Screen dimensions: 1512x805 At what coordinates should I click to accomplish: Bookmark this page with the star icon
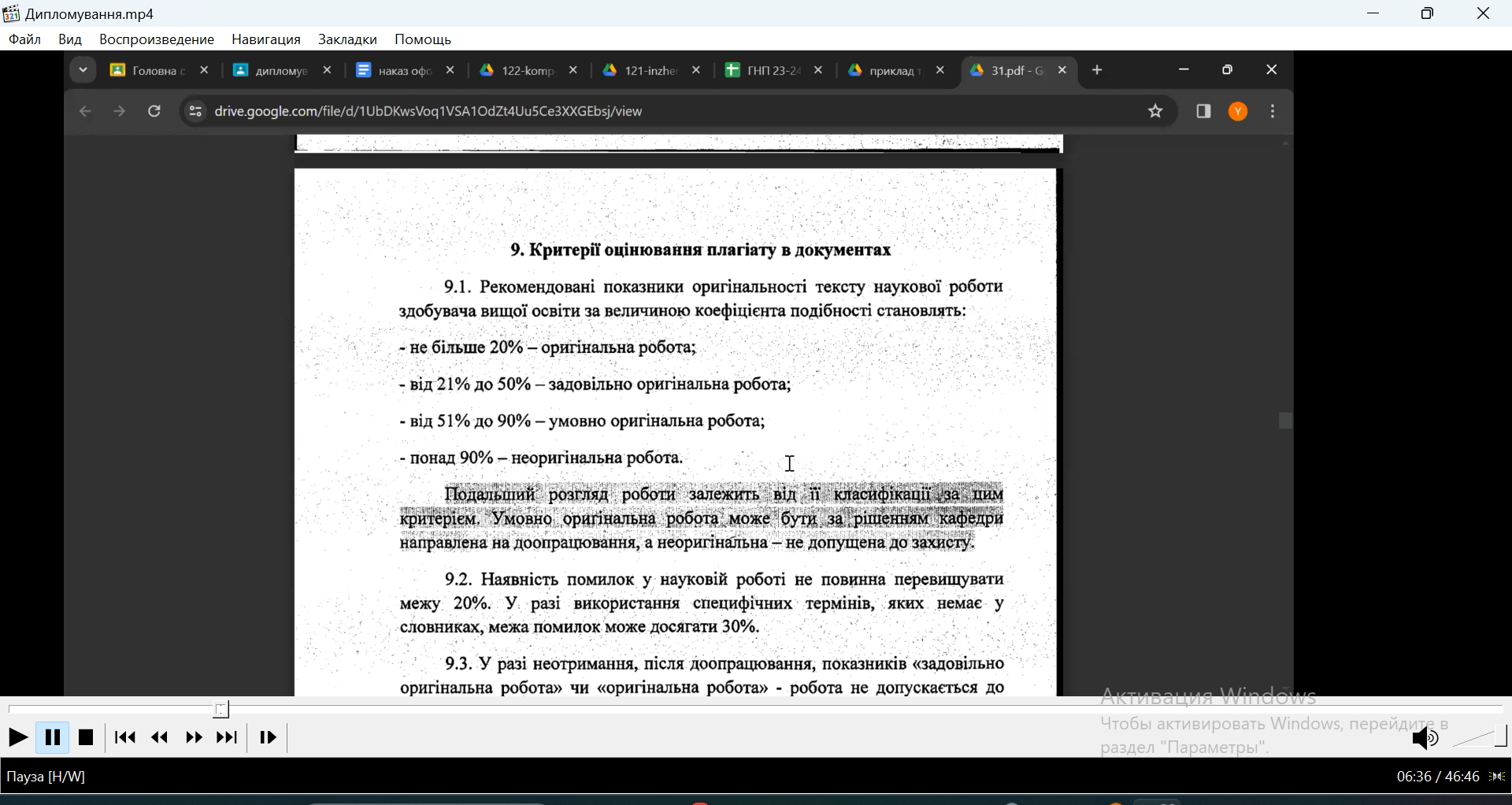pyautogui.click(x=1156, y=112)
